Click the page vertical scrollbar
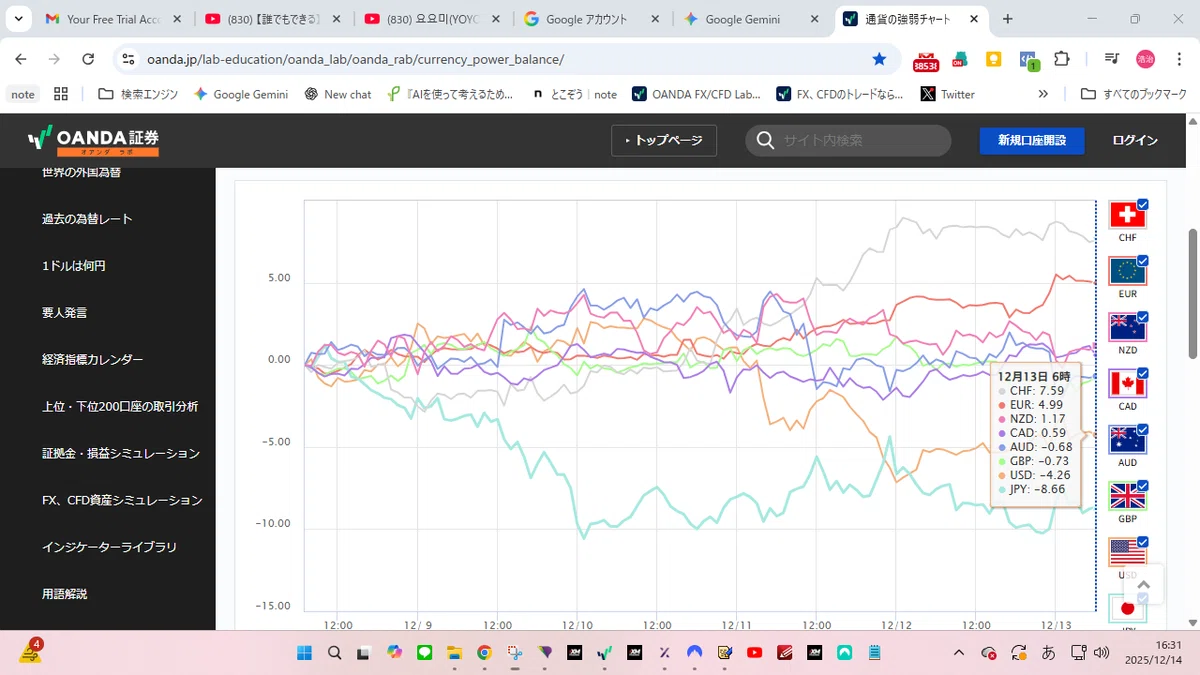Image resolution: width=1200 pixels, height=675 pixels. [x=1192, y=293]
